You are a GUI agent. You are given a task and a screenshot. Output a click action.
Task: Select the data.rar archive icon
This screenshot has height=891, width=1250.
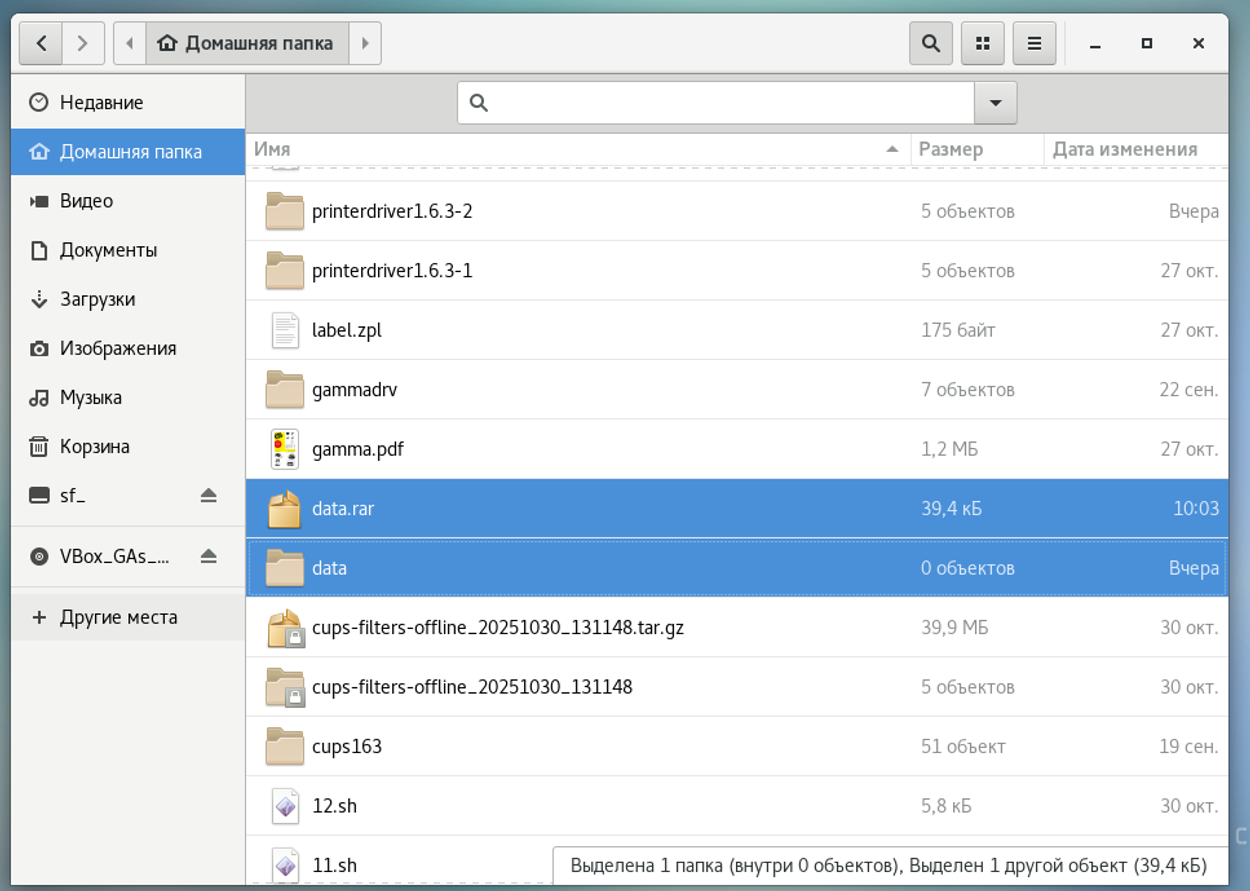point(285,509)
